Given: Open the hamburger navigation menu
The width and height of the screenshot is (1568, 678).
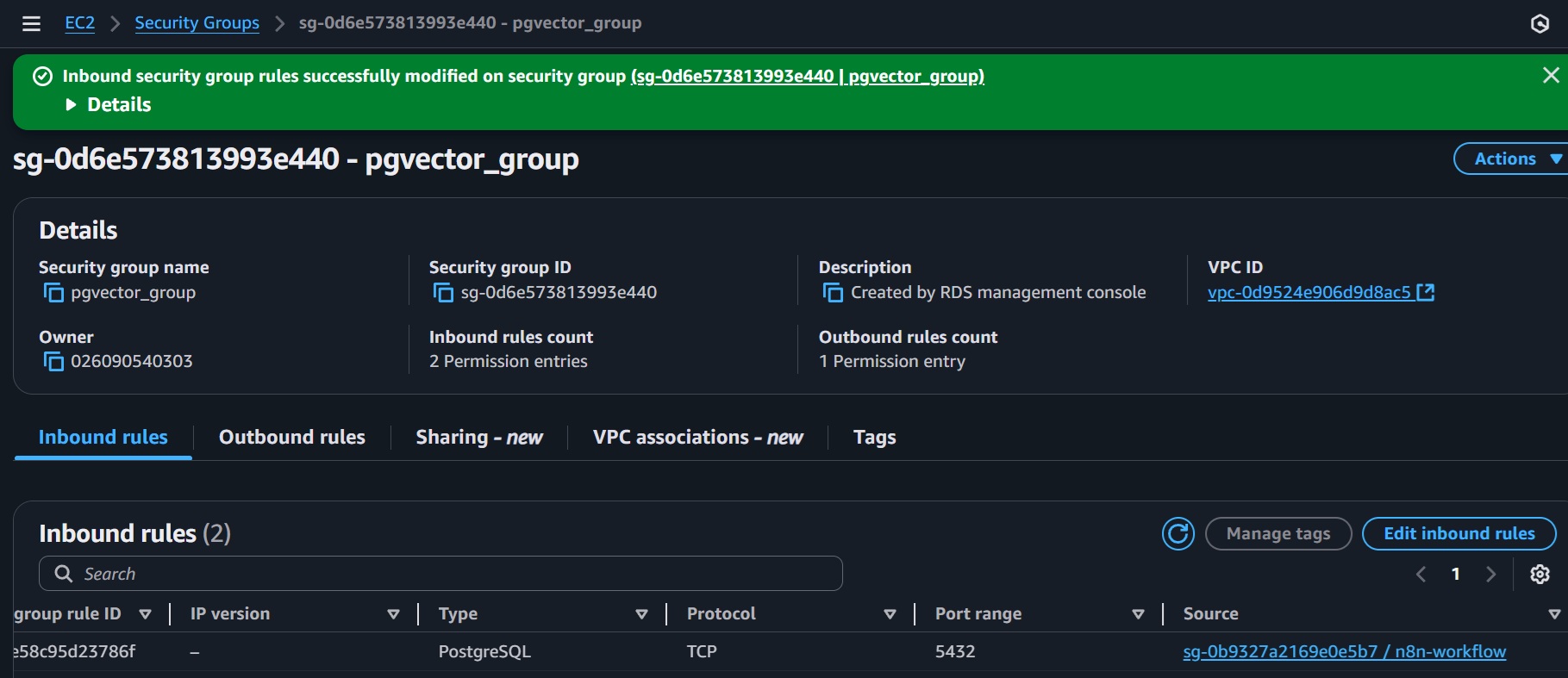Looking at the screenshot, I should click(31, 23).
